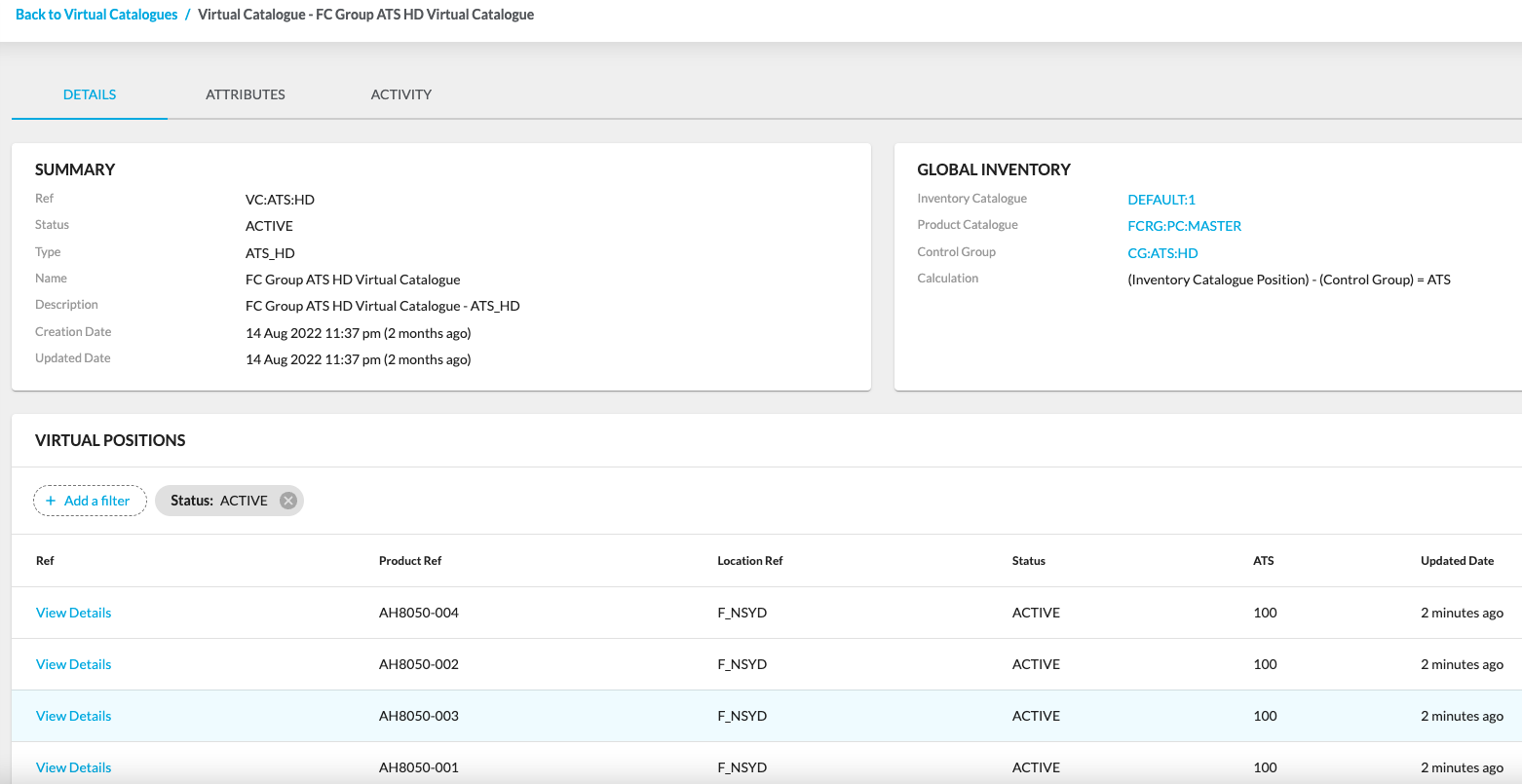This screenshot has width=1522, height=784.
Task: Open product catalogue FCRG:PC:MASTER link
Action: (x=1185, y=226)
